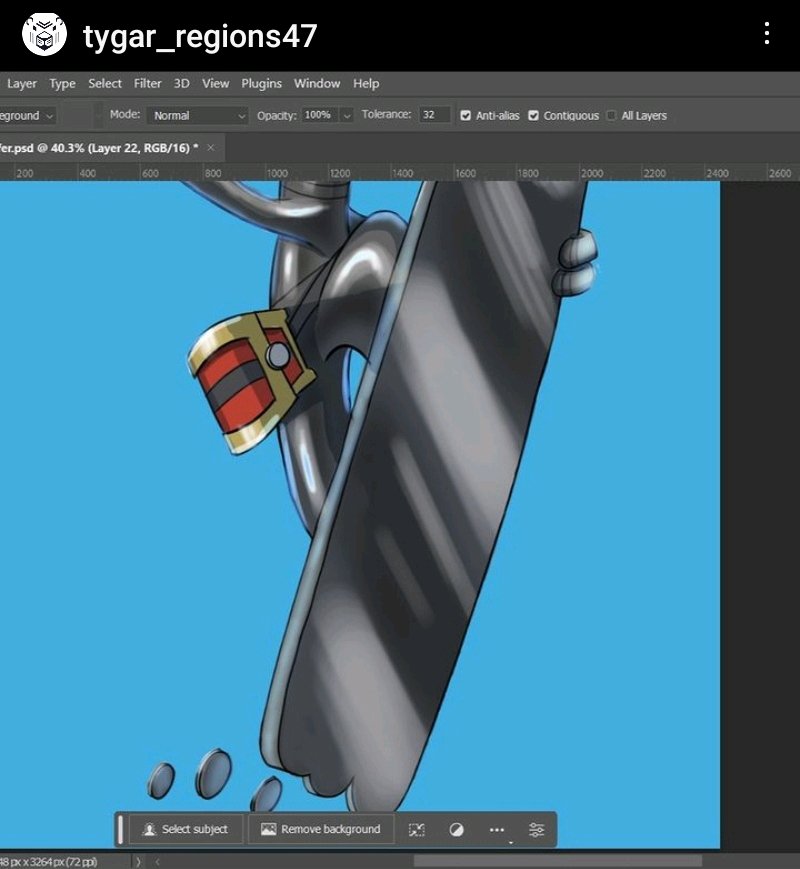Open the three-dot overflow menu at top right
Viewport: 800px width, 869px height.
(767, 34)
